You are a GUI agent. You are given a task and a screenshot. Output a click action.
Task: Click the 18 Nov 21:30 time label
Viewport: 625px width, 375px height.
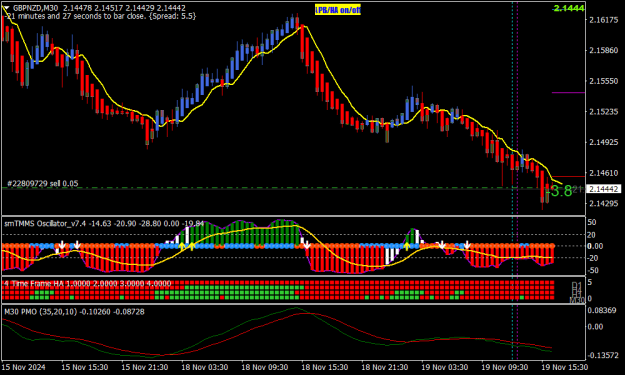[x=385, y=367]
